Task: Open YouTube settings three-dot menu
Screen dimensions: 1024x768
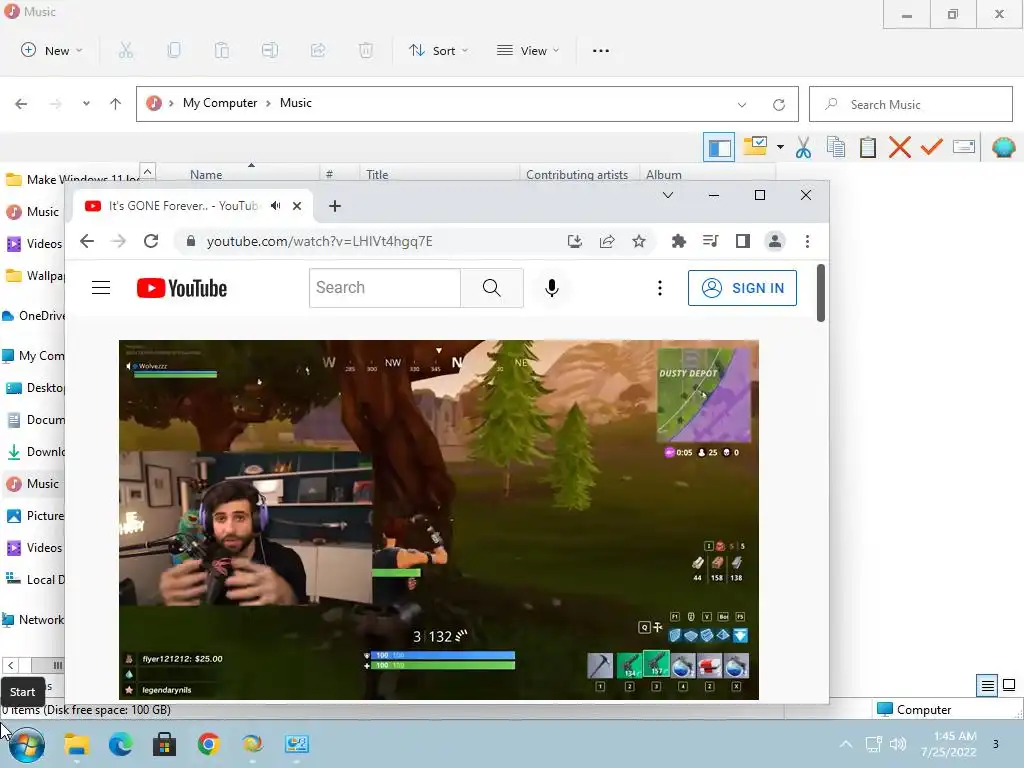Action: [660, 287]
